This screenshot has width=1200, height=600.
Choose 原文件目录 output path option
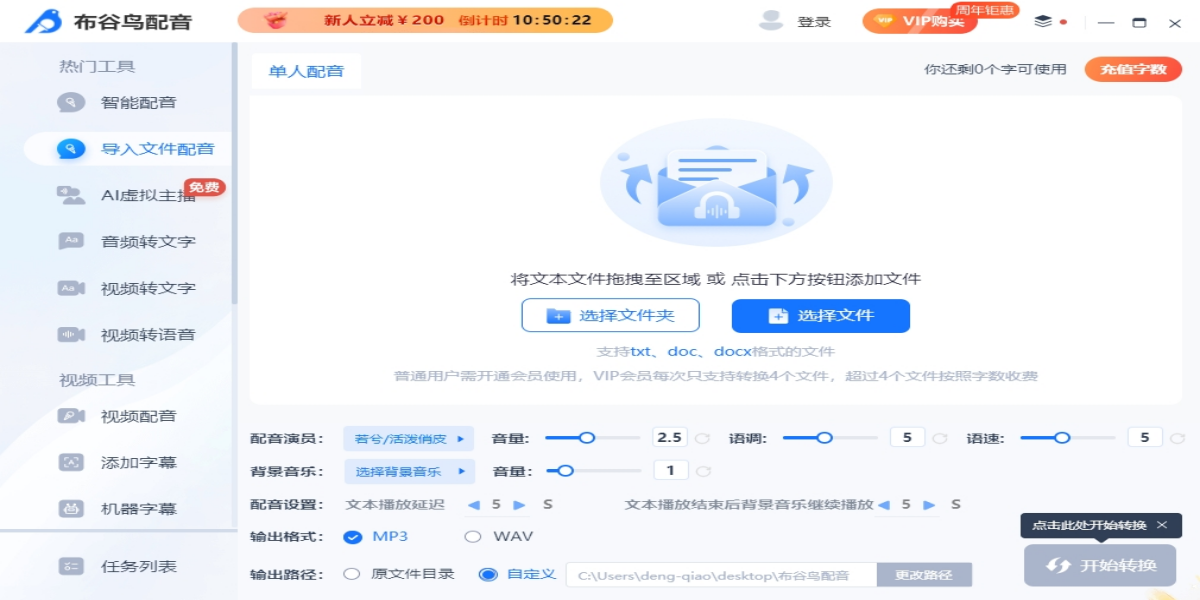point(352,574)
